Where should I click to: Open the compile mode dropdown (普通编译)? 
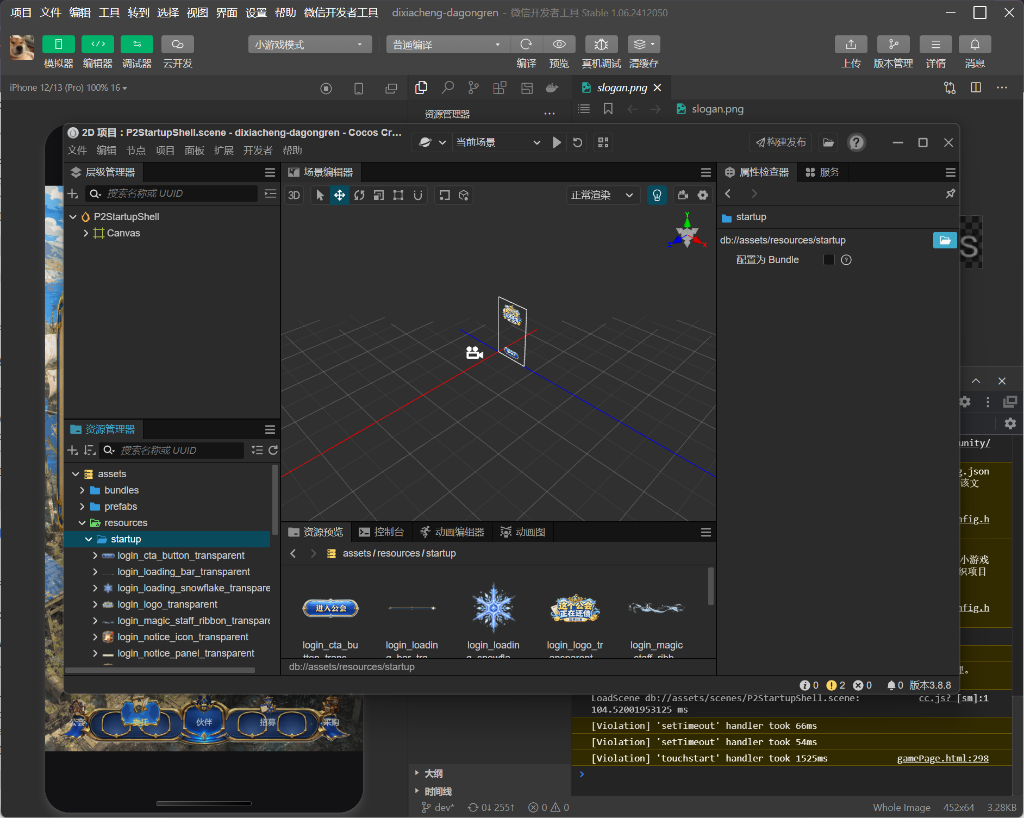[447, 44]
